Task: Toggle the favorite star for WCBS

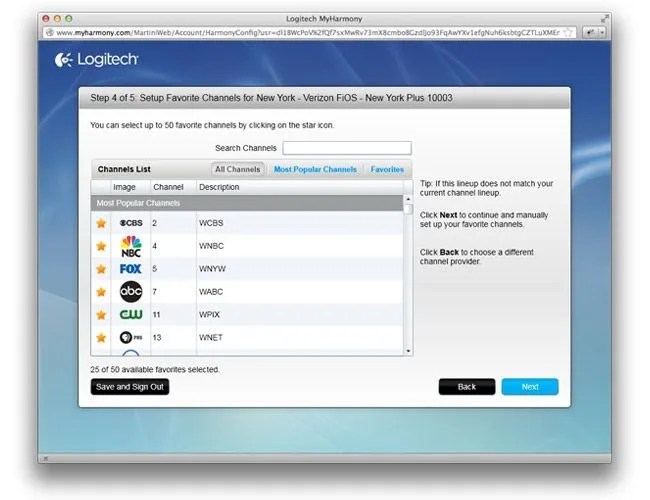Action: (101, 223)
